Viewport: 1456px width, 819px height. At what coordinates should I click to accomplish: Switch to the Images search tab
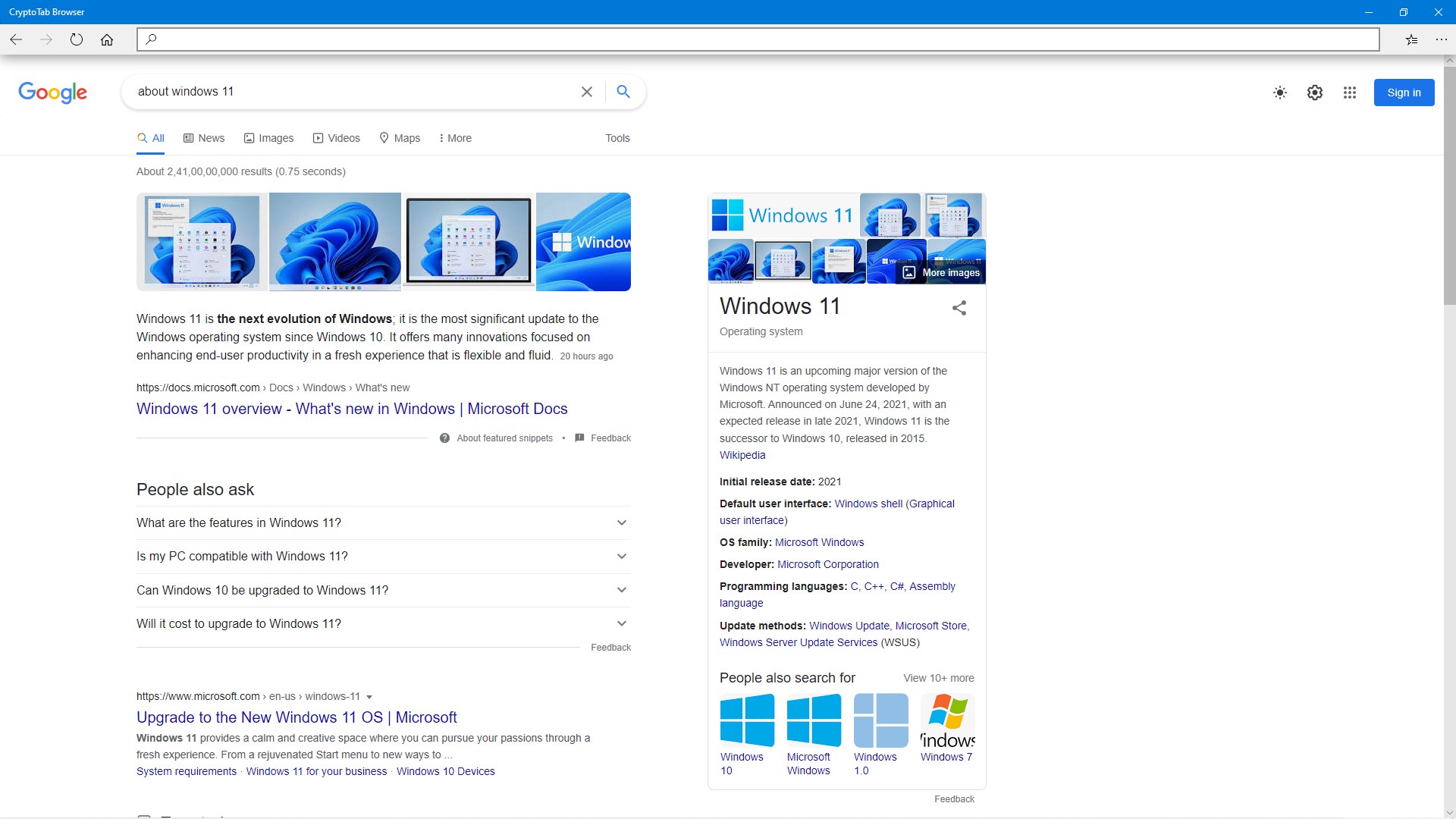(268, 138)
